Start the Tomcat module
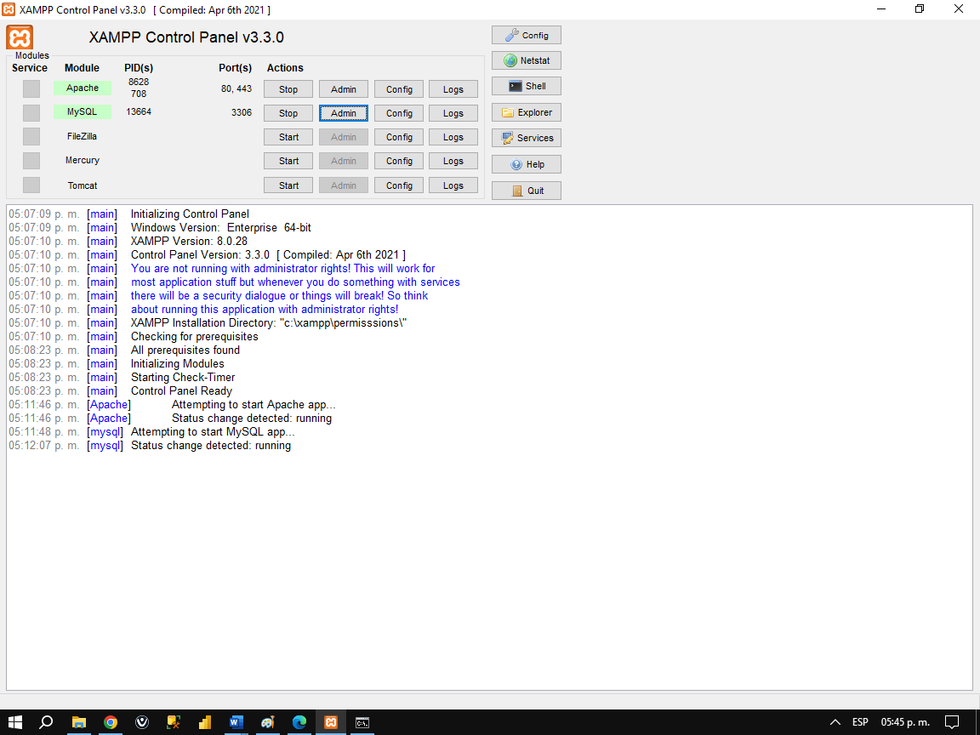The height and width of the screenshot is (735, 980). point(288,186)
